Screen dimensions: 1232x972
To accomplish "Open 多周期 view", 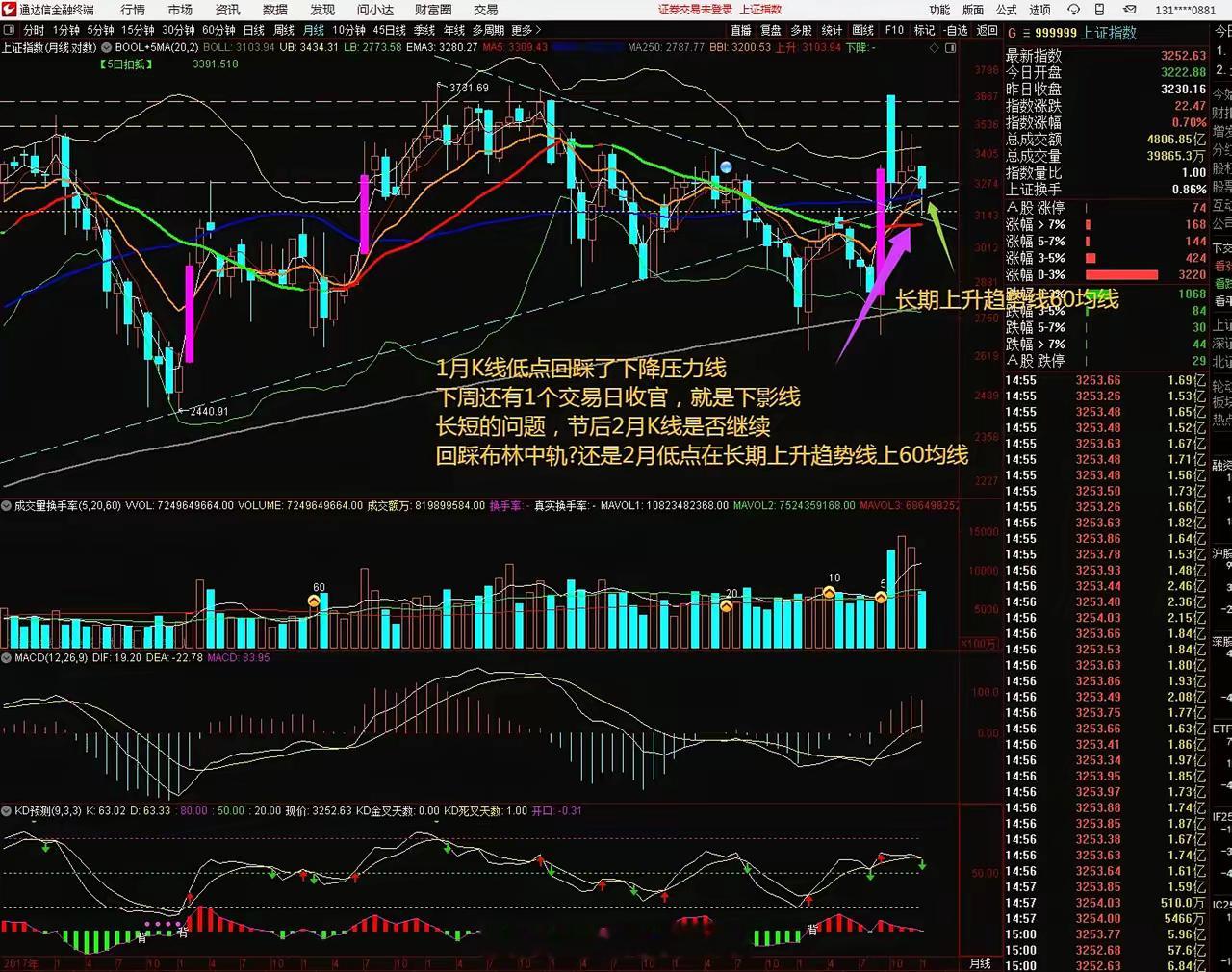I will [488, 31].
